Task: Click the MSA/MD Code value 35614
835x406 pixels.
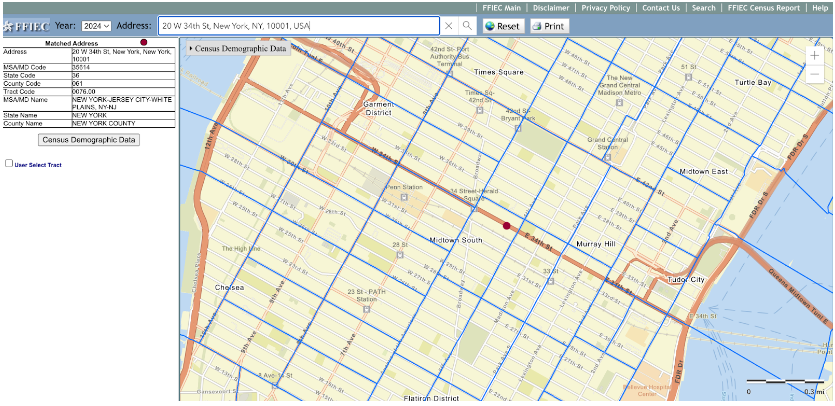Action: point(123,68)
